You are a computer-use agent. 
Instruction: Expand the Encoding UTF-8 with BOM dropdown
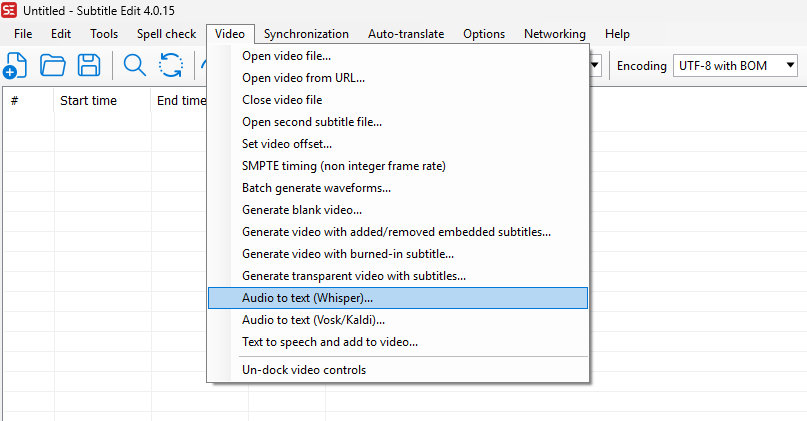tap(737, 66)
